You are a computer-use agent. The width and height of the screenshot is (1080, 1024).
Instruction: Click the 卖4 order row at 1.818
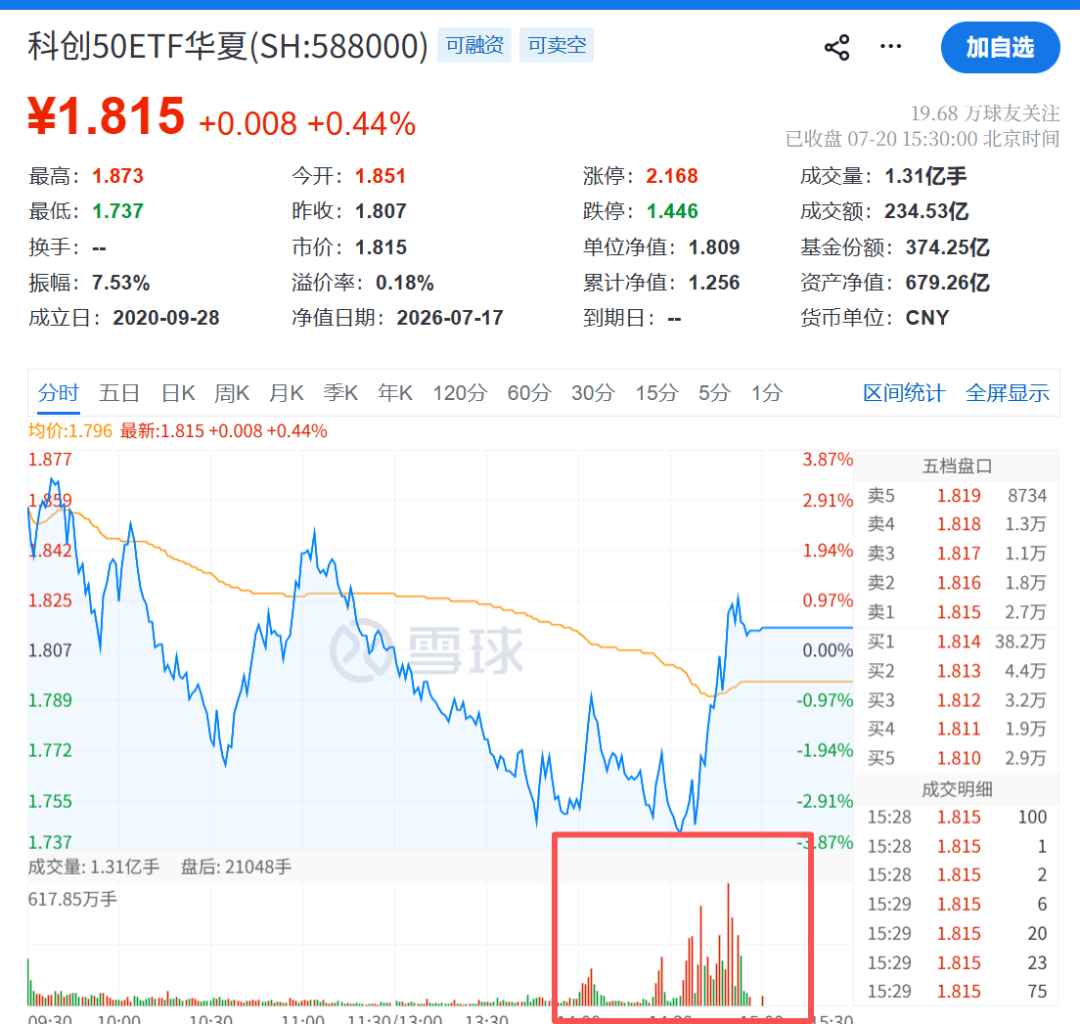957,525
